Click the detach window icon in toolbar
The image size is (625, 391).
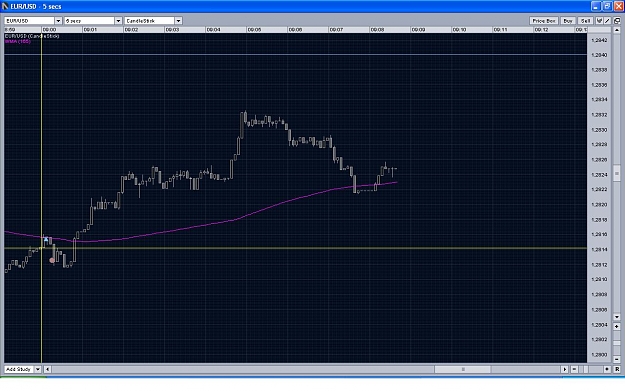pyautogui.click(x=617, y=21)
